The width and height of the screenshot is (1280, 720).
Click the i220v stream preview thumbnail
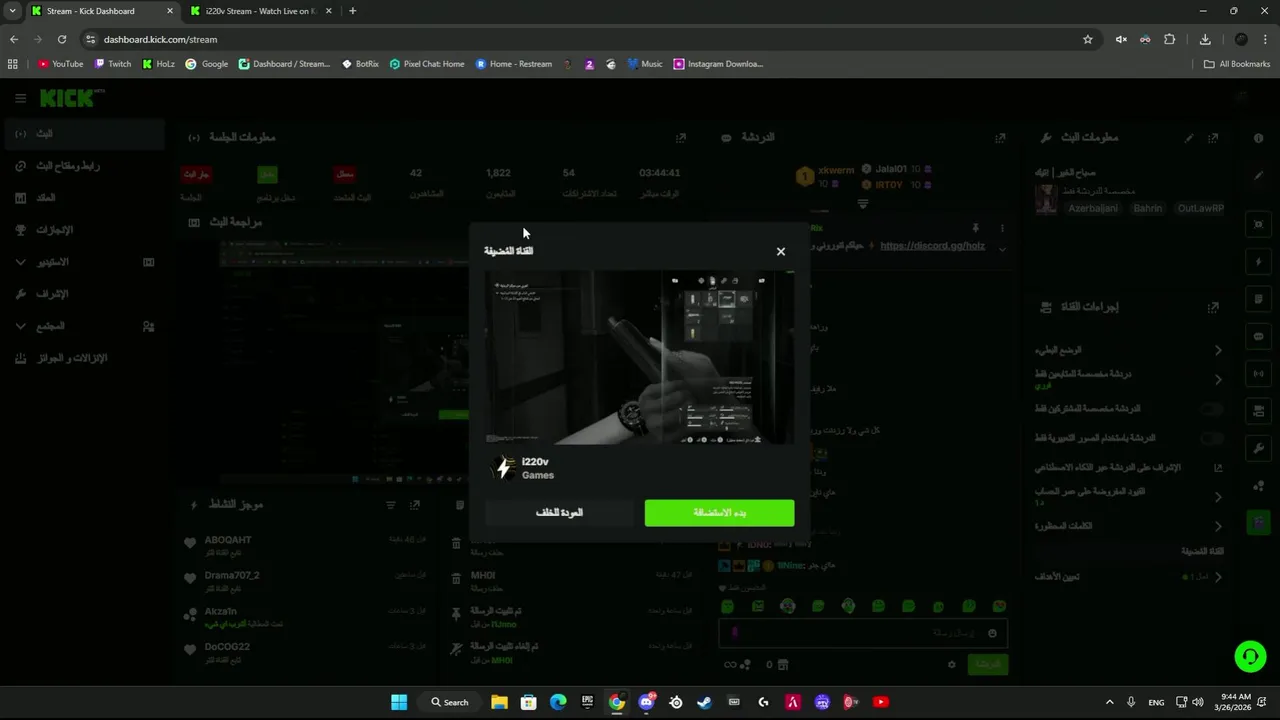(640, 357)
